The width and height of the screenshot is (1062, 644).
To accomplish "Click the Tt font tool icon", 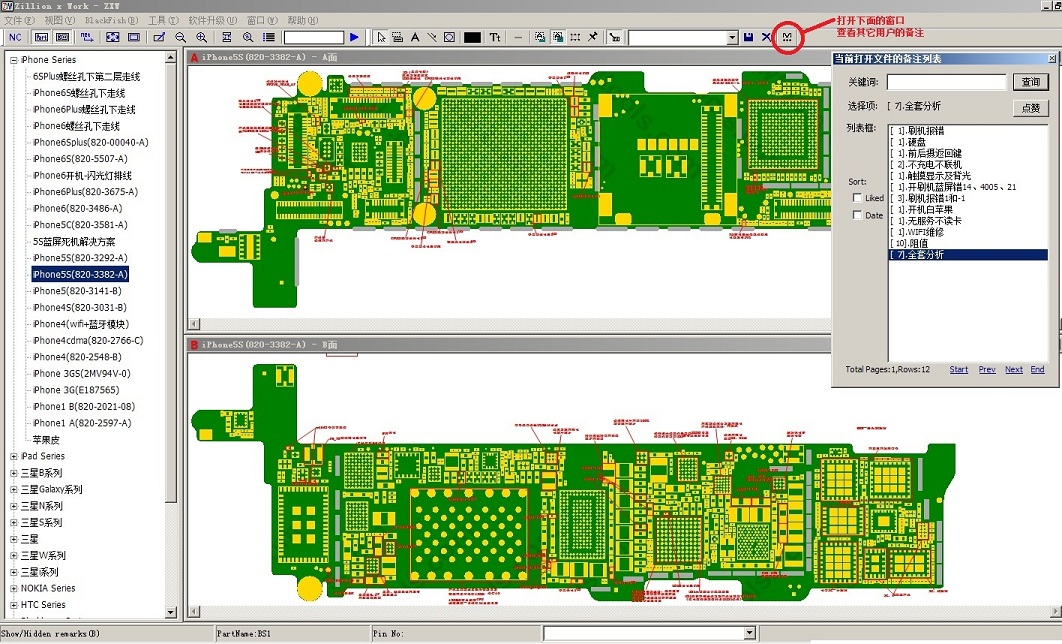I will click(494, 37).
